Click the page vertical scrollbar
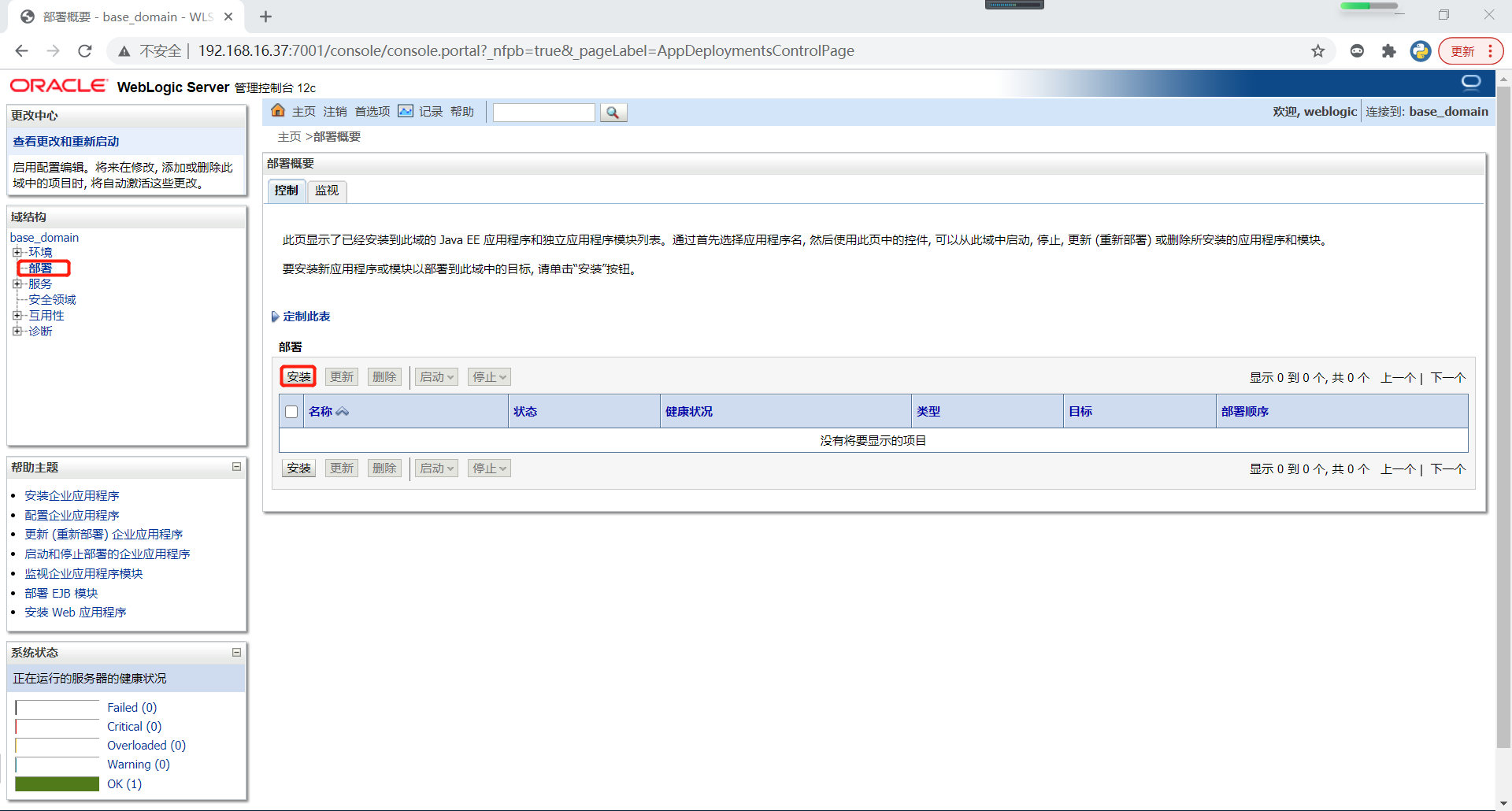Screen dimensions: 1512x811 (1503, 417)
